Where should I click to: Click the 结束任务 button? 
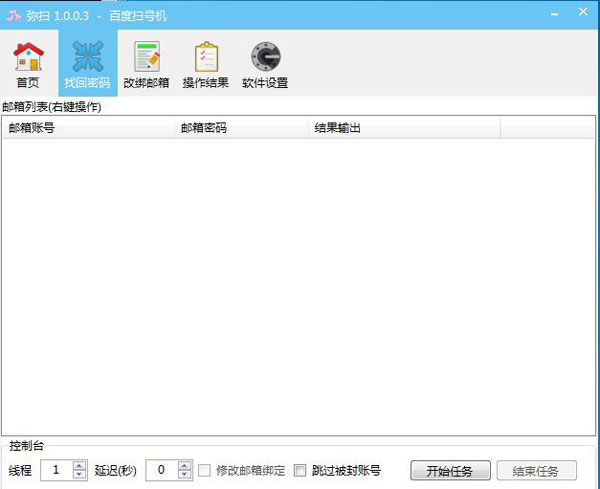536,470
